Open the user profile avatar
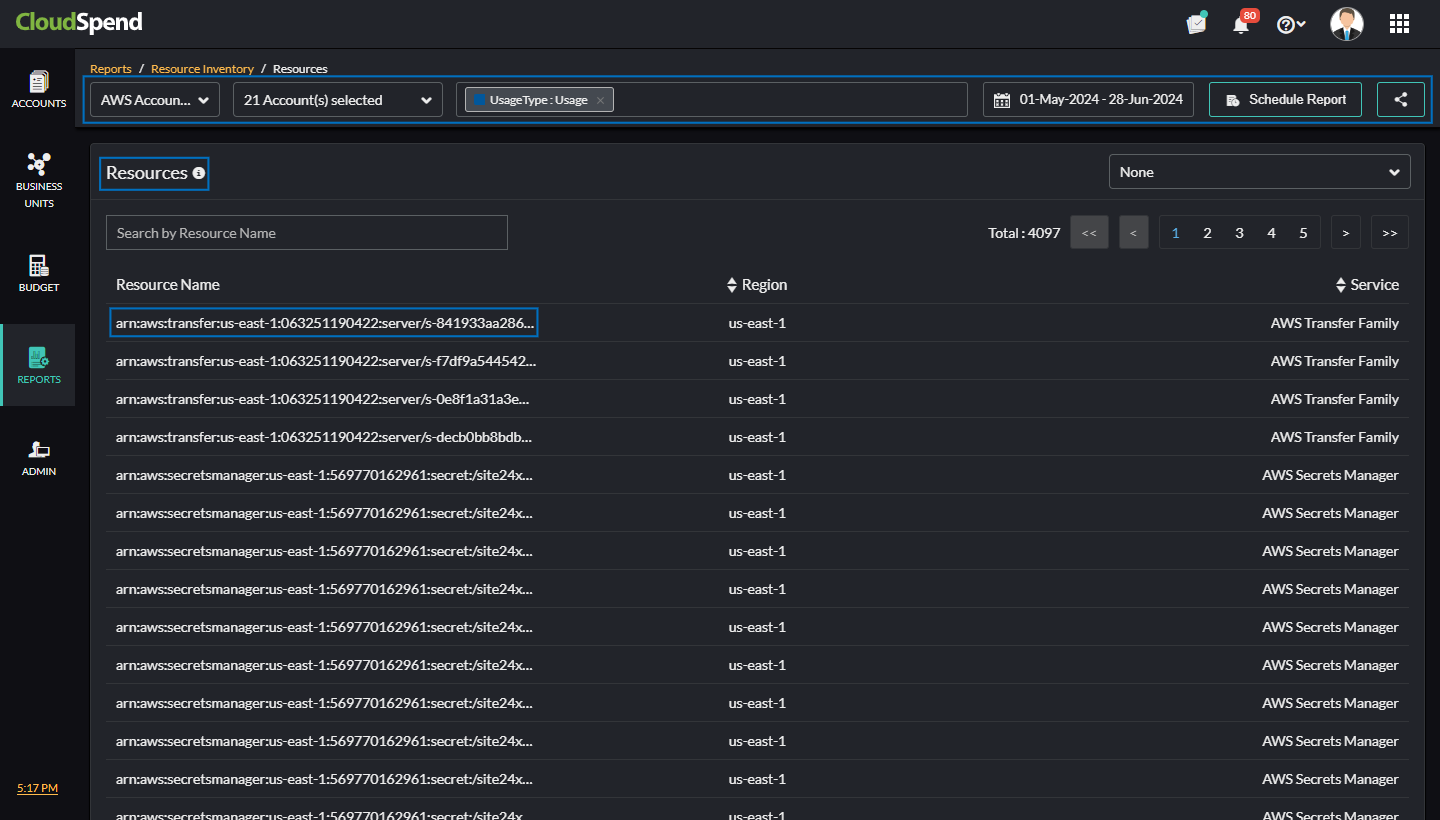This screenshot has height=820, width=1440. pyautogui.click(x=1346, y=24)
